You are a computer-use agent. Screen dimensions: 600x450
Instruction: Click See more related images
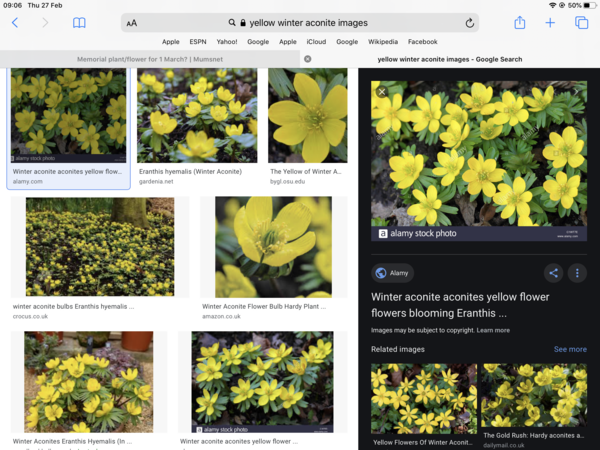click(570, 349)
